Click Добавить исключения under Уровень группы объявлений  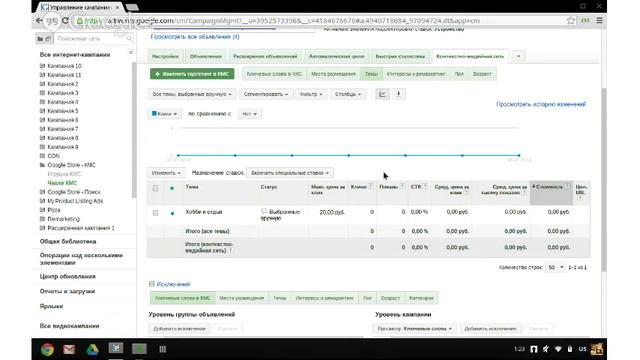click(179, 329)
